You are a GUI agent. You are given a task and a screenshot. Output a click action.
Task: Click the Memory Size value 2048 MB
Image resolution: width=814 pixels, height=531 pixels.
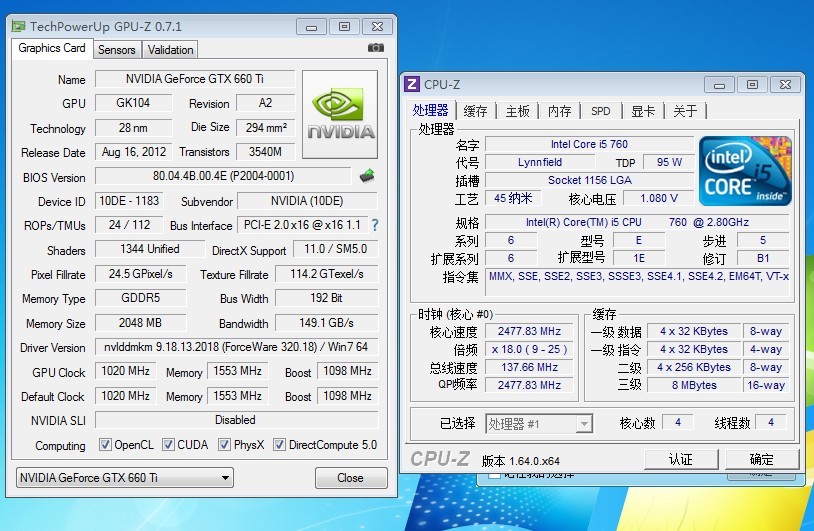[141, 323]
